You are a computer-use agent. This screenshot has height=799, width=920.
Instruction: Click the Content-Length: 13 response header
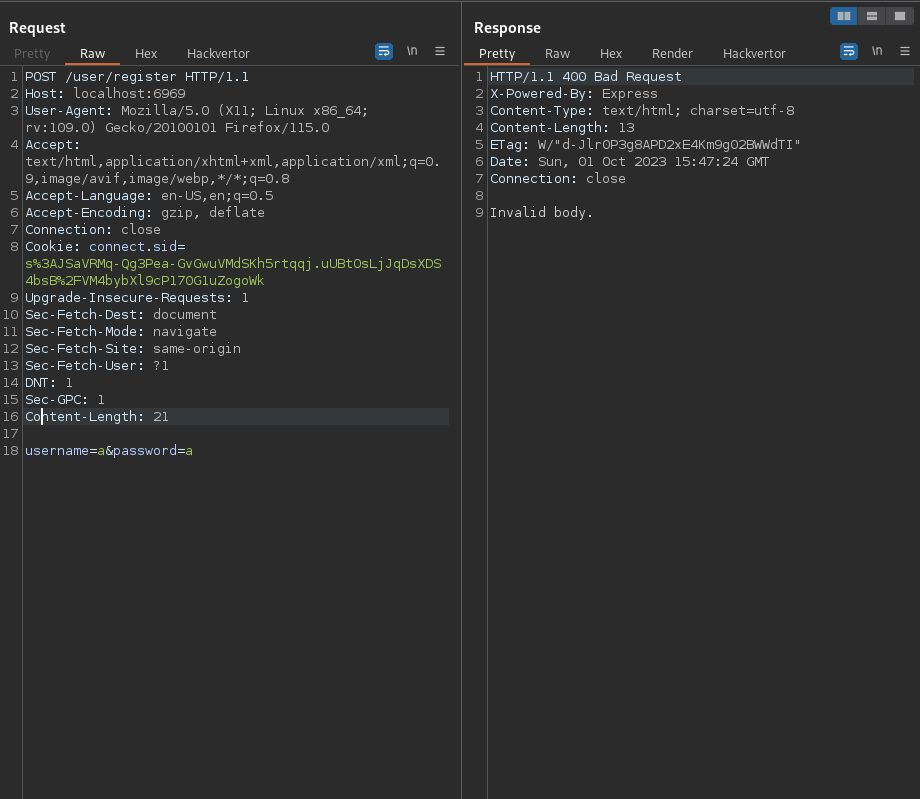point(562,127)
